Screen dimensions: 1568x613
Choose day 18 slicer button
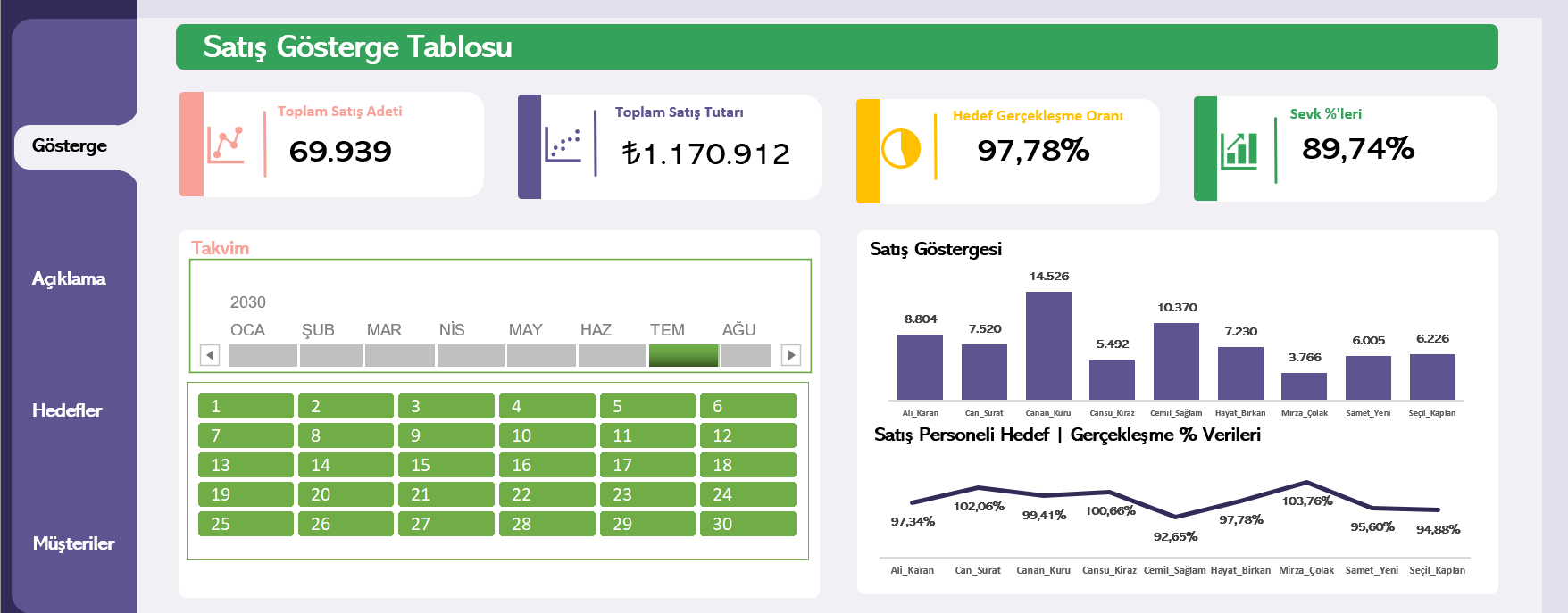coord(747,465)
